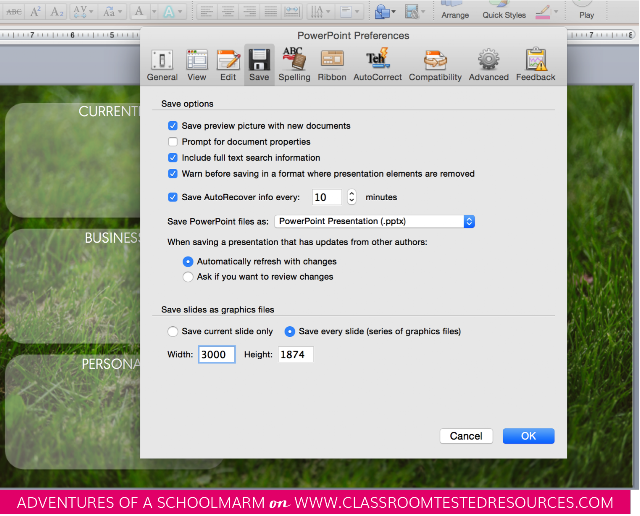Expand the character spacing dropdown arrow
This screenshot has width=640, height=516.
[91, 11]
